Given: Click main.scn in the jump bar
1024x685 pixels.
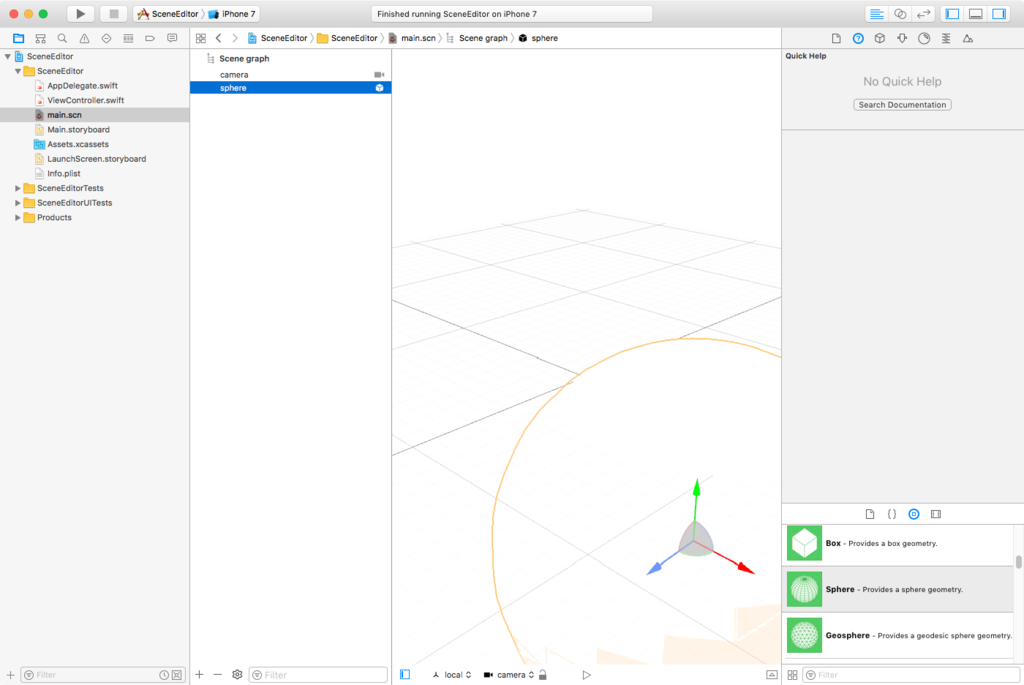Looking at the screenshot, I should [412, 39].
